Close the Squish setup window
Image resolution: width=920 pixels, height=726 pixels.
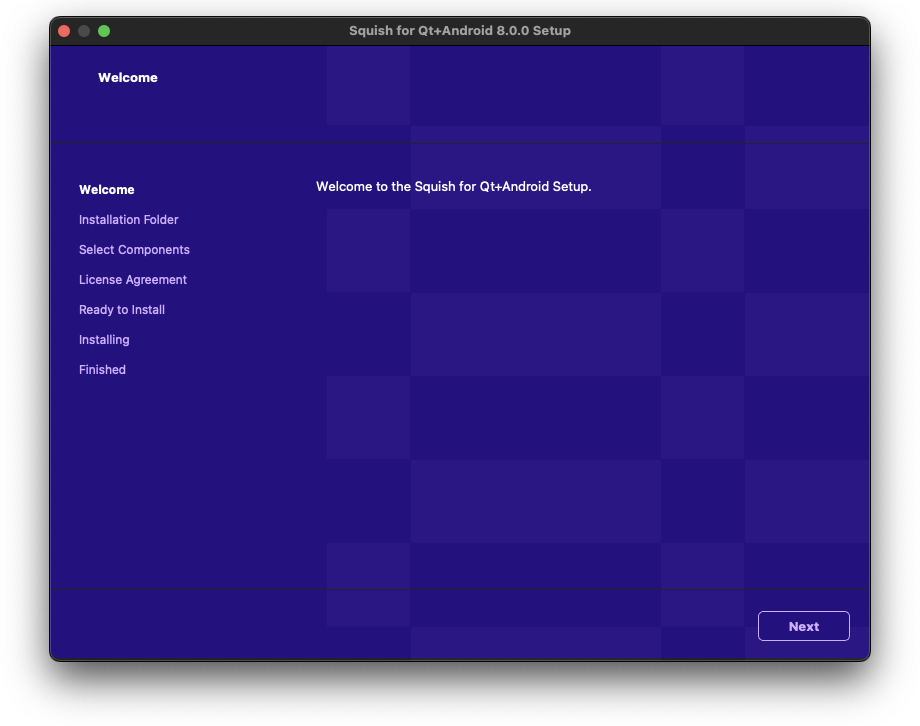click(x=63, y=31)
